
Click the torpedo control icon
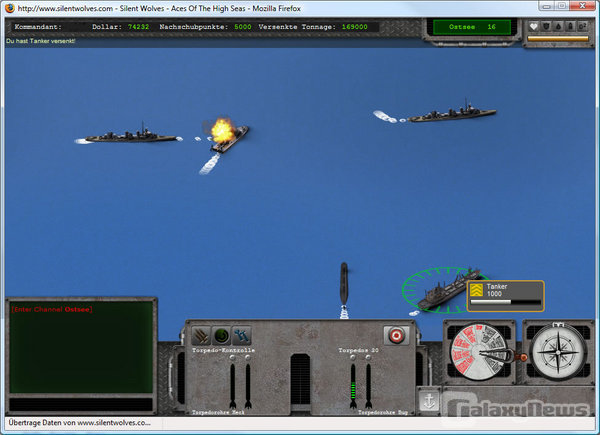(x=201, y=336)
